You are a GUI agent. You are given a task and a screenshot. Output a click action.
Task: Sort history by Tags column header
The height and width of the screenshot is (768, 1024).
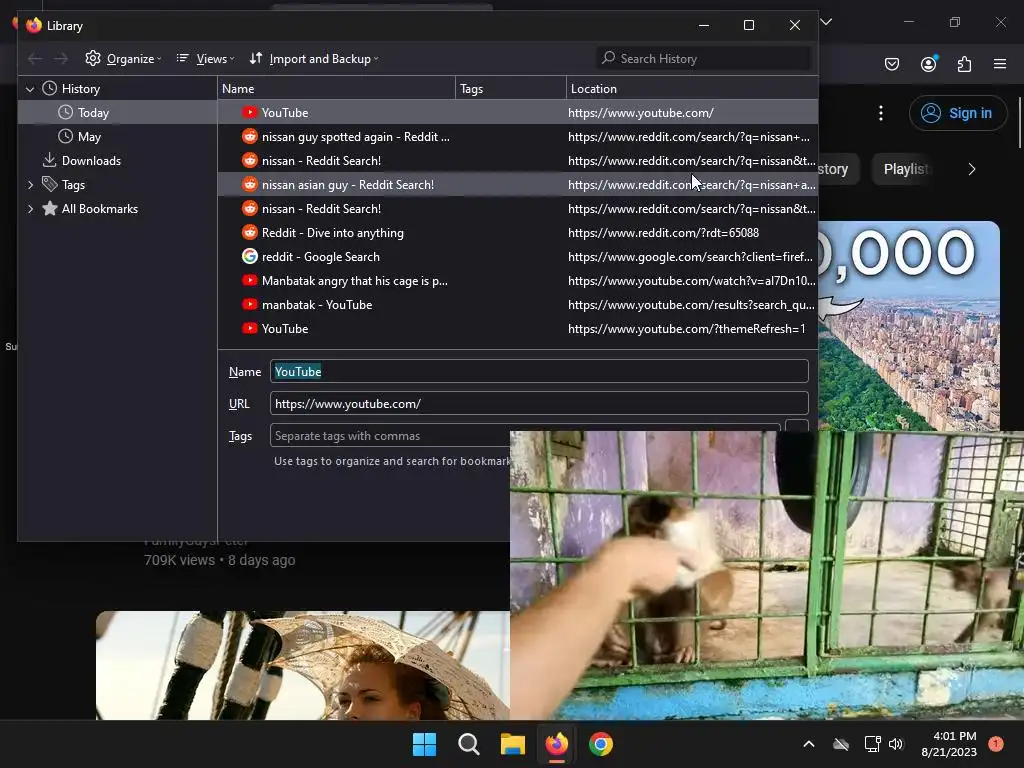(x=511, y=89)
